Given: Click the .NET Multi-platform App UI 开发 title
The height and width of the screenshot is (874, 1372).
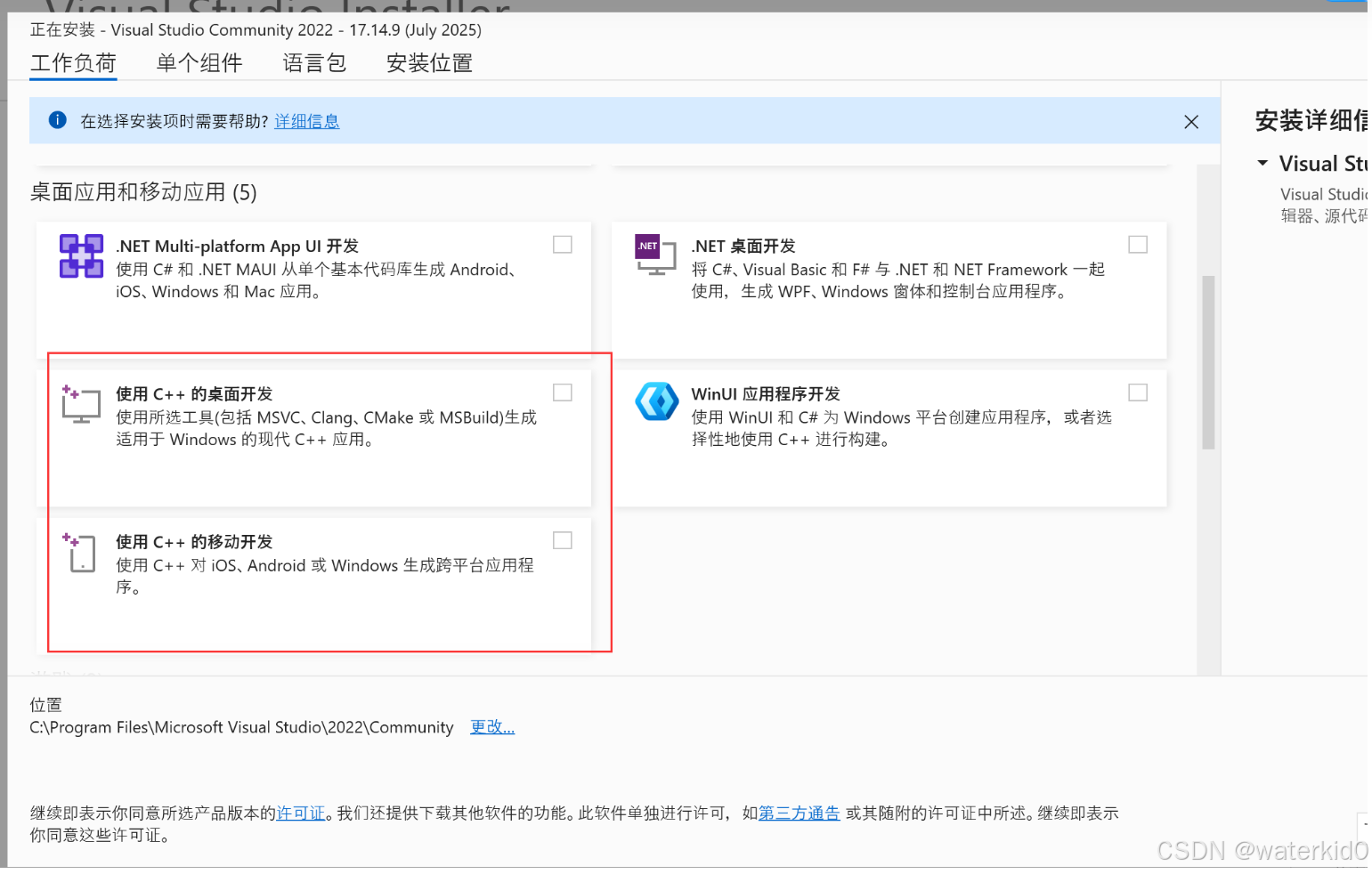Looking at the screenshot, I should [238, 247].
